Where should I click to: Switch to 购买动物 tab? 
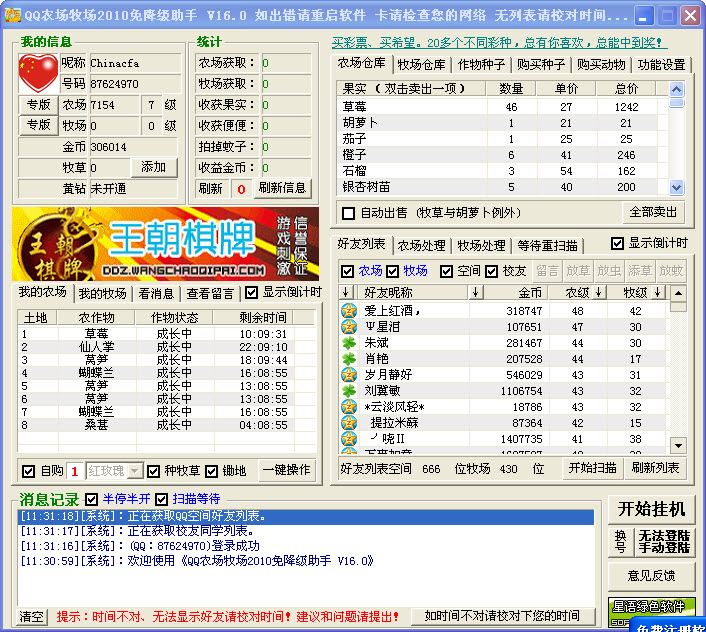point(601,65)
